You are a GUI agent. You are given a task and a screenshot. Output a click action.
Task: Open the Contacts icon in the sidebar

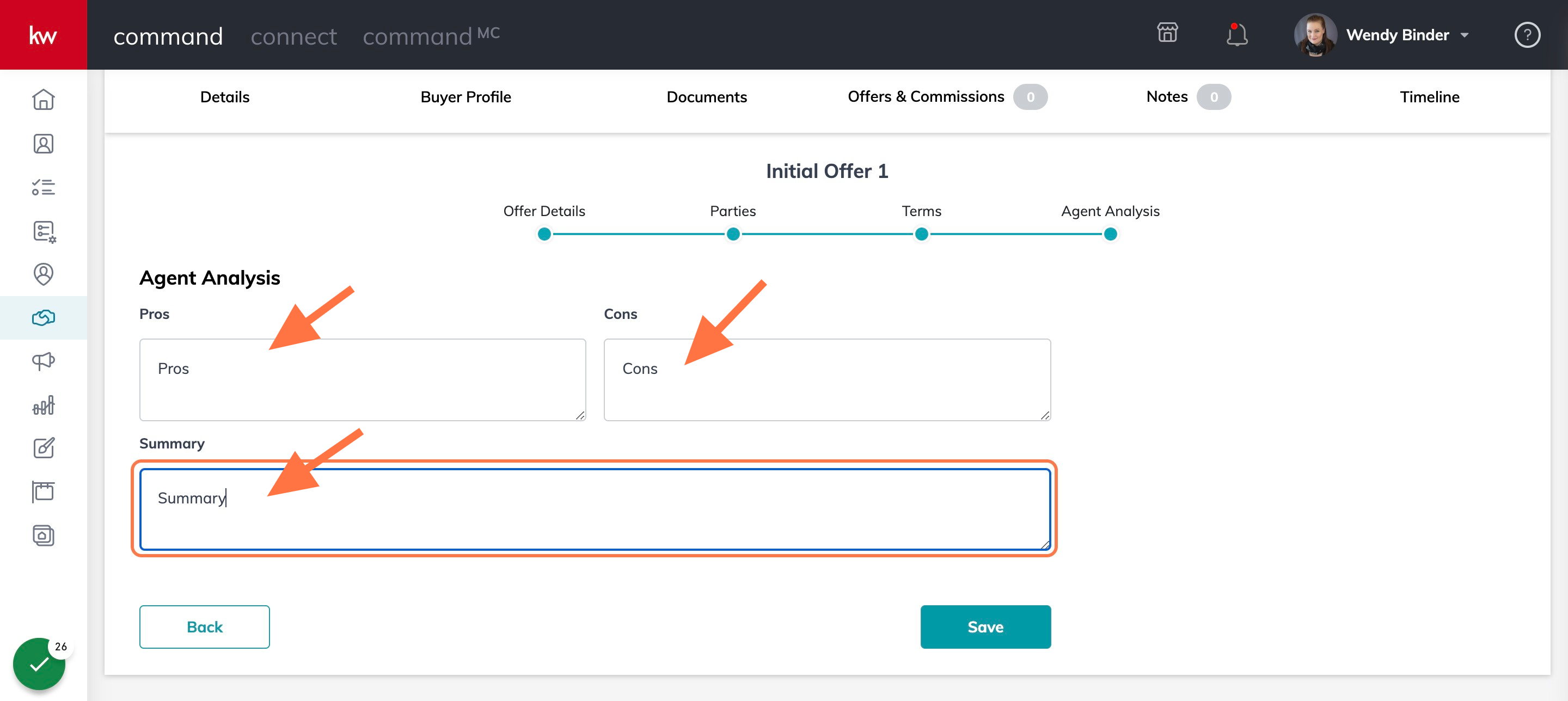[43, 144]
